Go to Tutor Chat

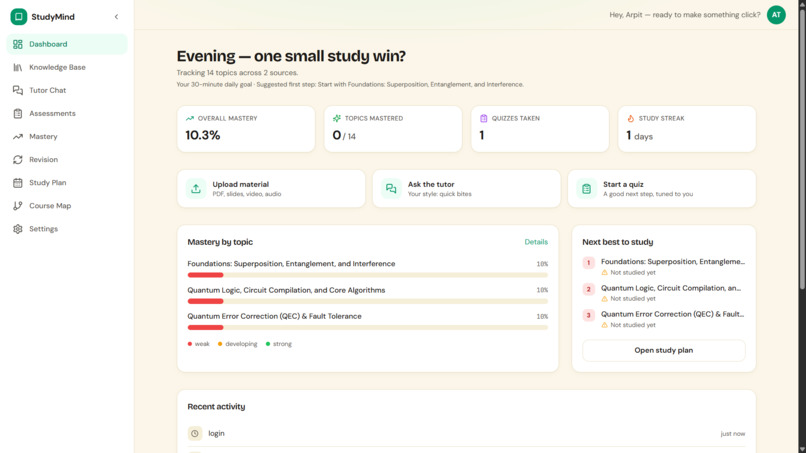tap(67, 90)
